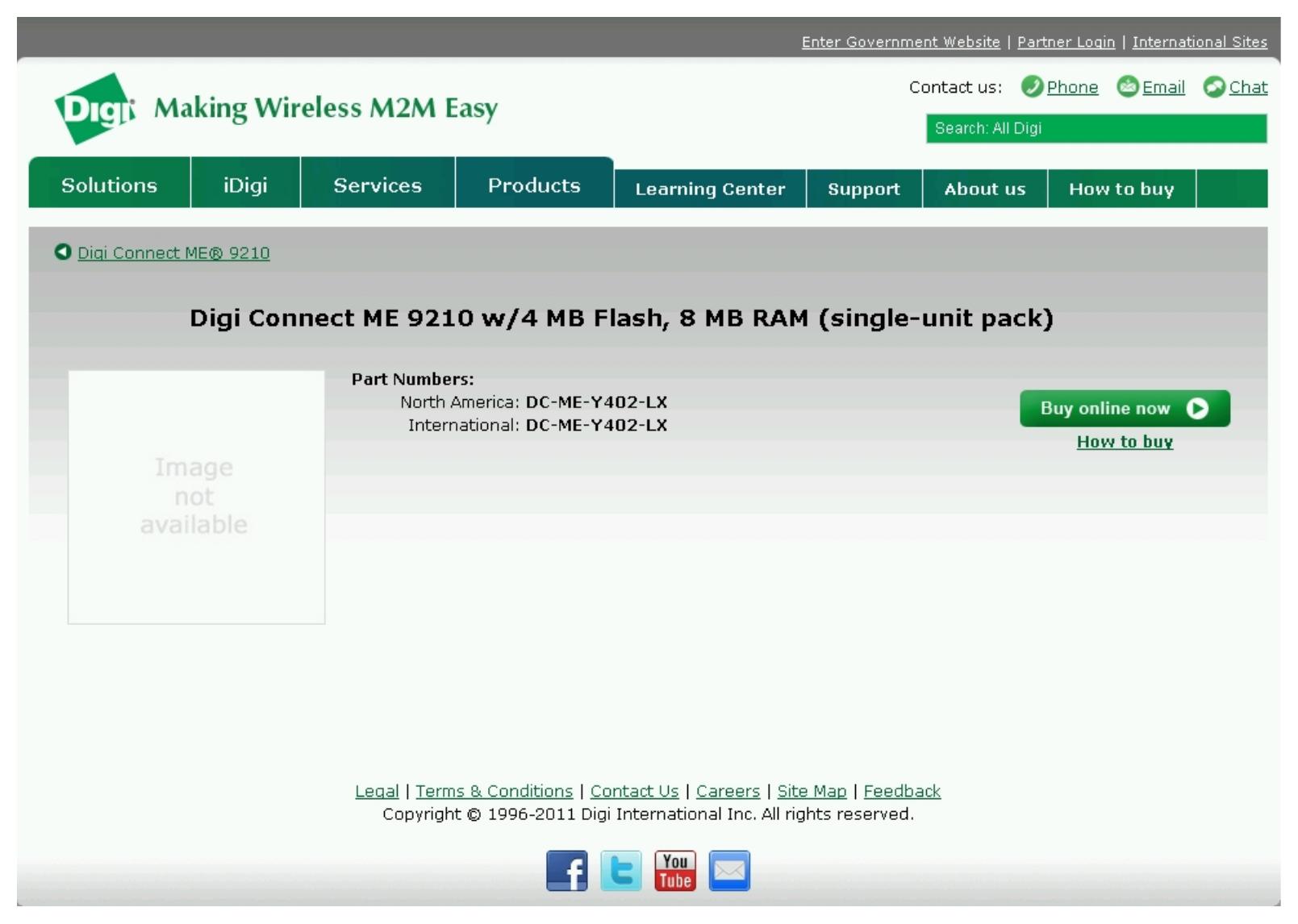Click the product title Digi Connect ME 9210 heading
This screenshot has height=924, width=1298.
click(x=621, y=318)
